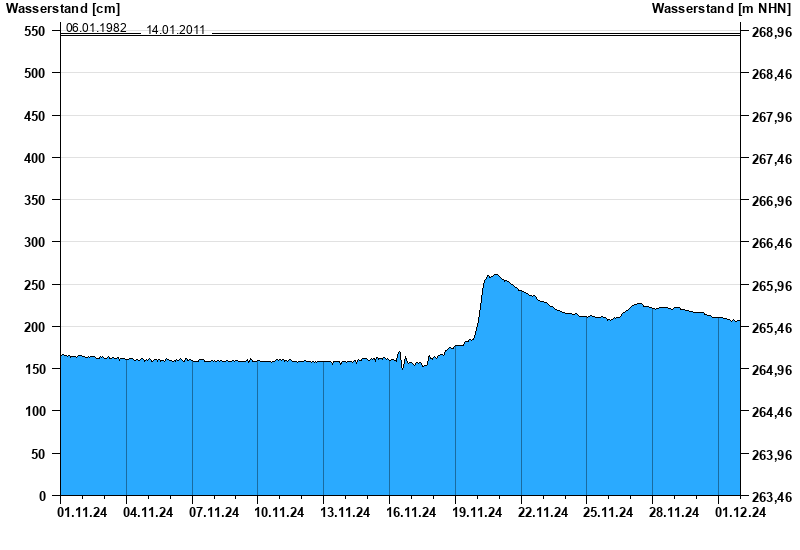Select the 22.11.24 date label
This screenshot has height=550, width=800.
click(x=543, y=513)
